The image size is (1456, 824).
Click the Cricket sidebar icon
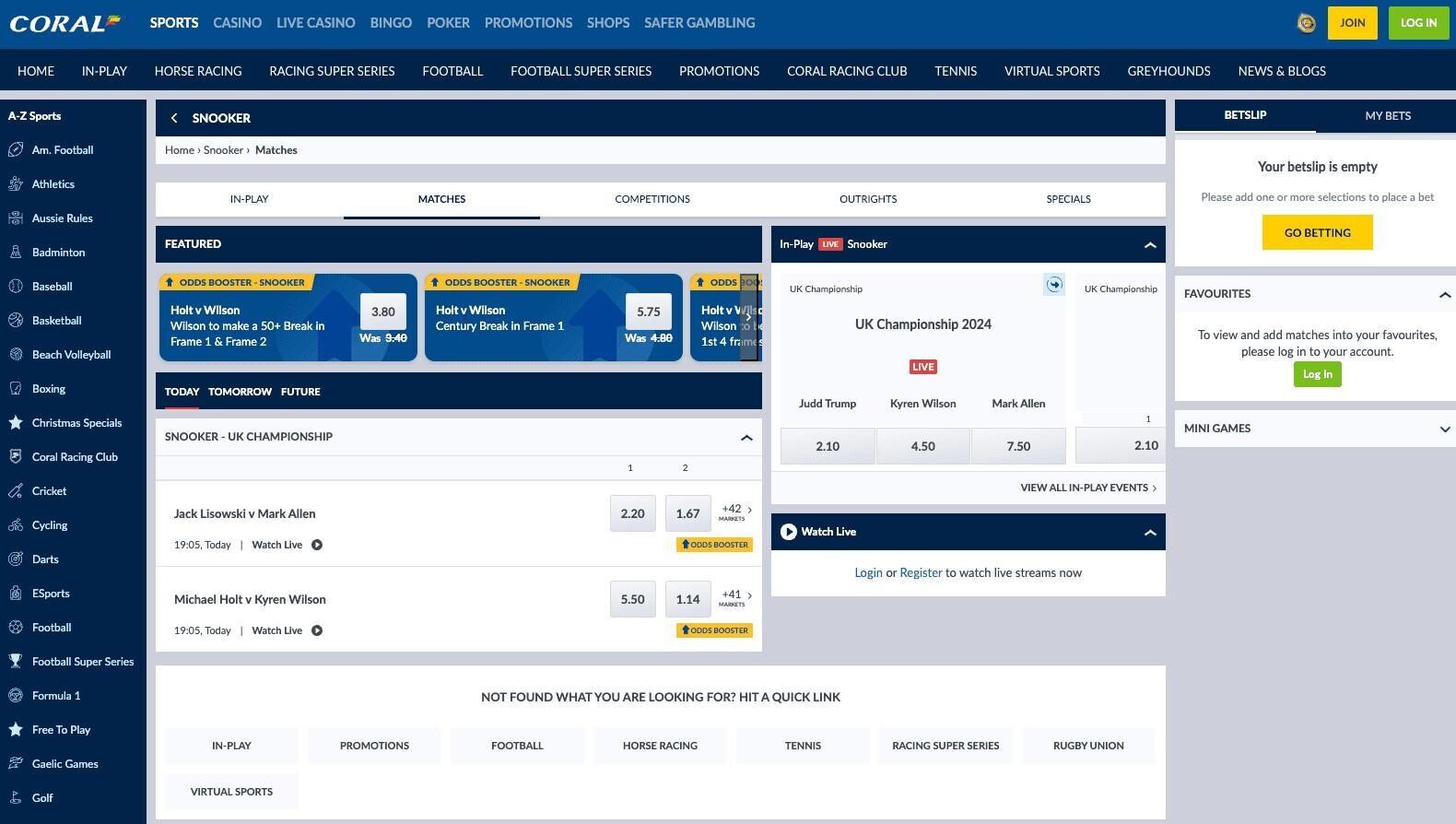16,491
